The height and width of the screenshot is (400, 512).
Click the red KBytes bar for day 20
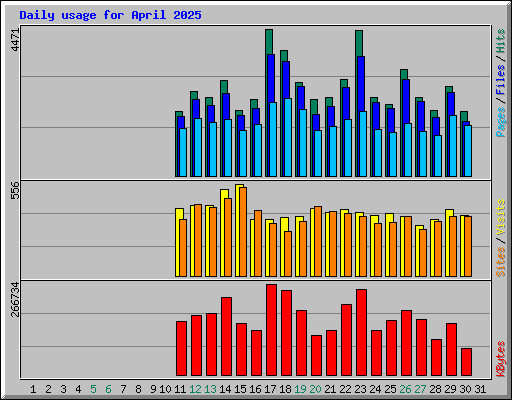click(316, 355)
